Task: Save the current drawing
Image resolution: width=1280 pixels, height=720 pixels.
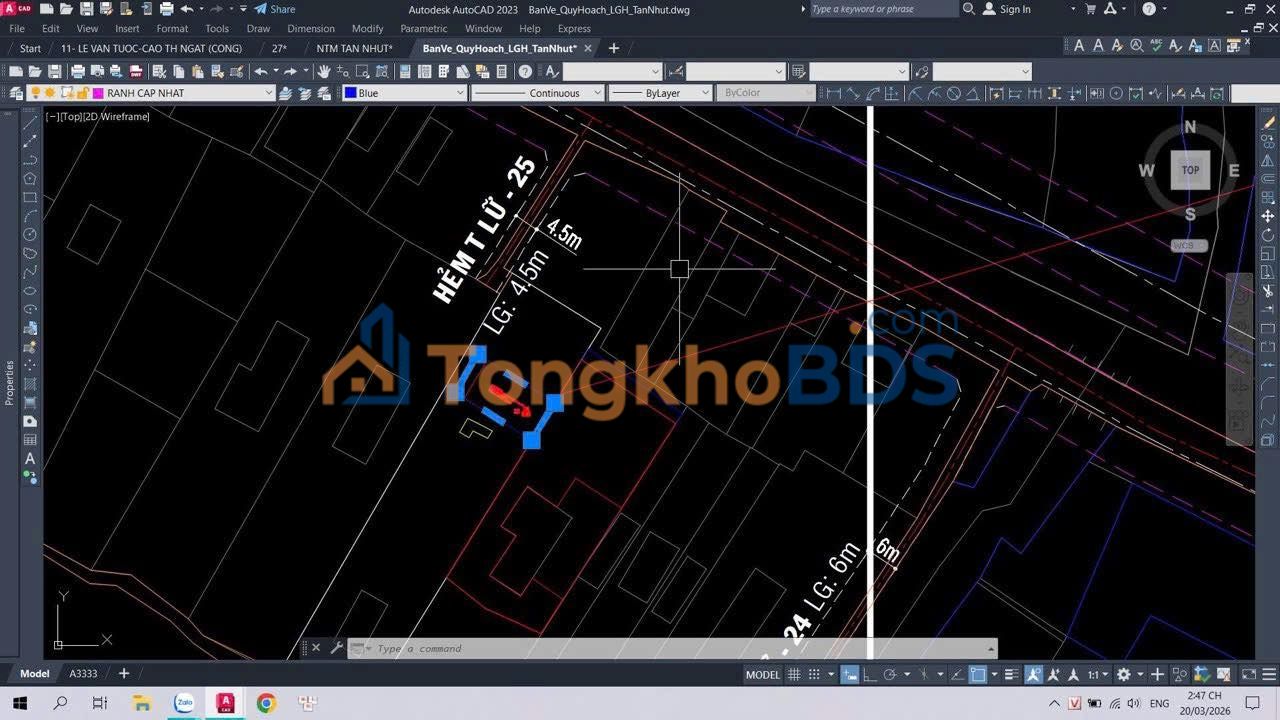Action: click(56, 71)
